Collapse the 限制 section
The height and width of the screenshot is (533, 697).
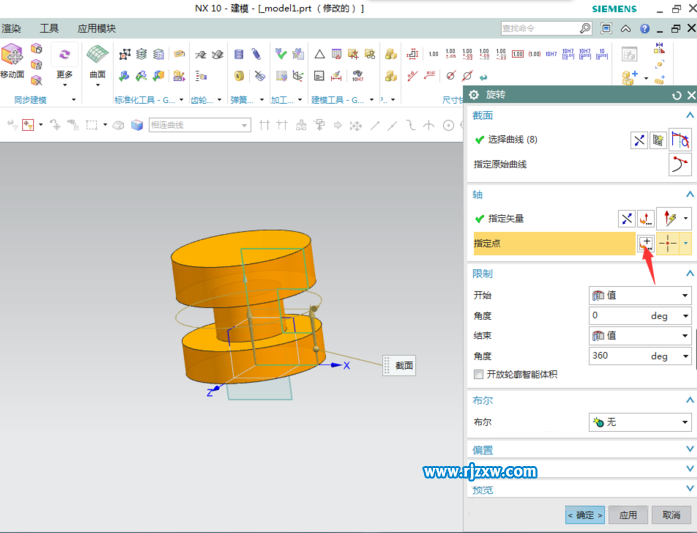pos(689,274)
